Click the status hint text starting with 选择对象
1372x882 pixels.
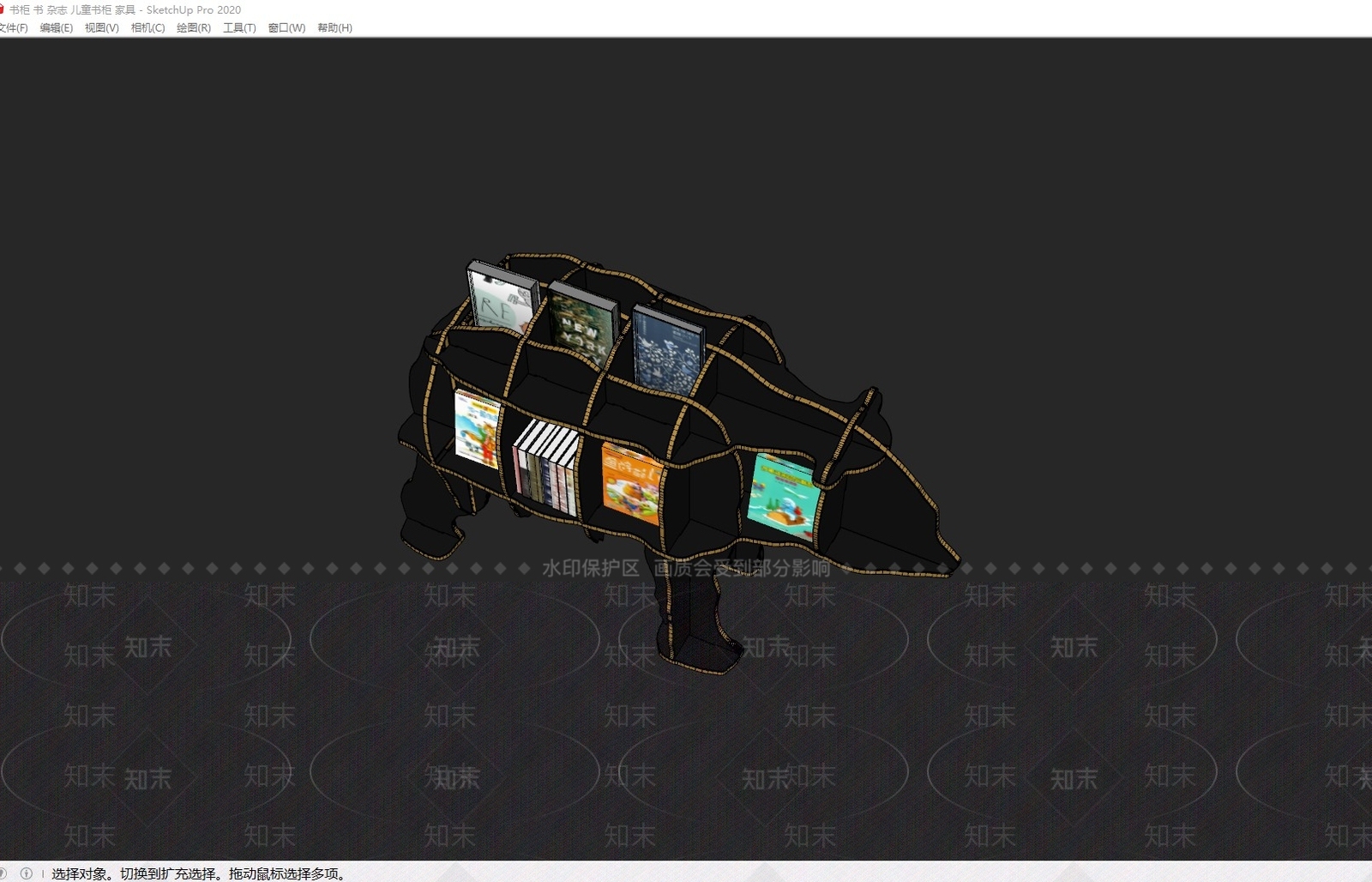[x=199, y=873]
